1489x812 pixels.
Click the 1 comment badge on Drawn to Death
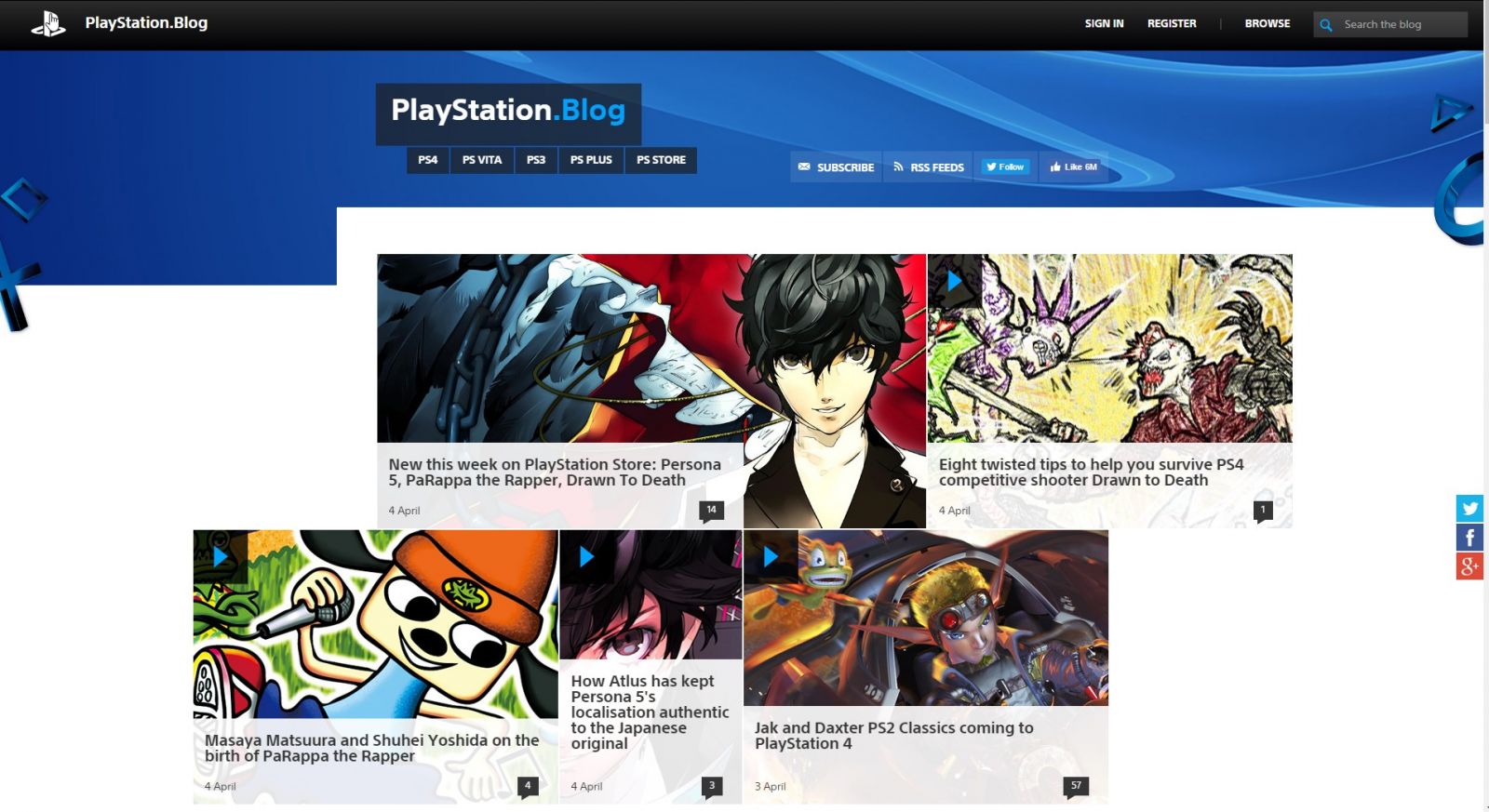pyautogui.click(x=1263, y=510)
